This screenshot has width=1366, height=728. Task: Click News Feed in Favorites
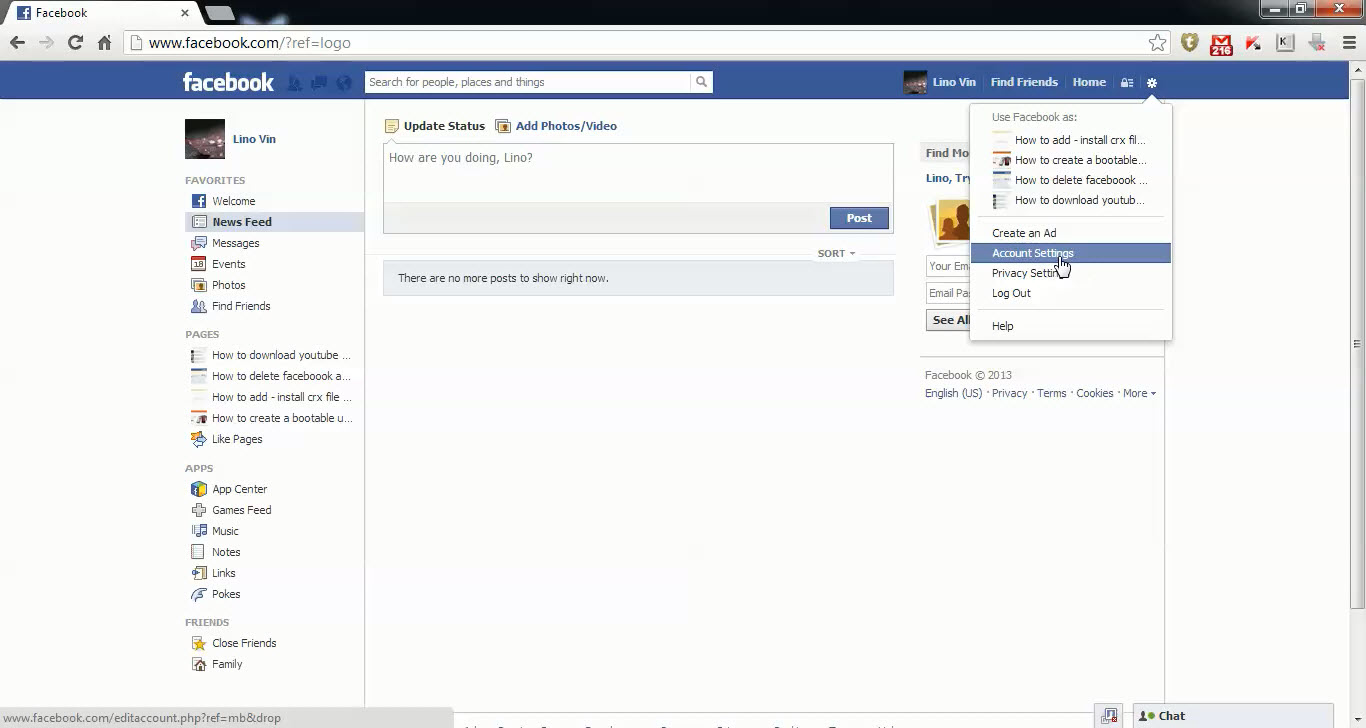point(274,222)
